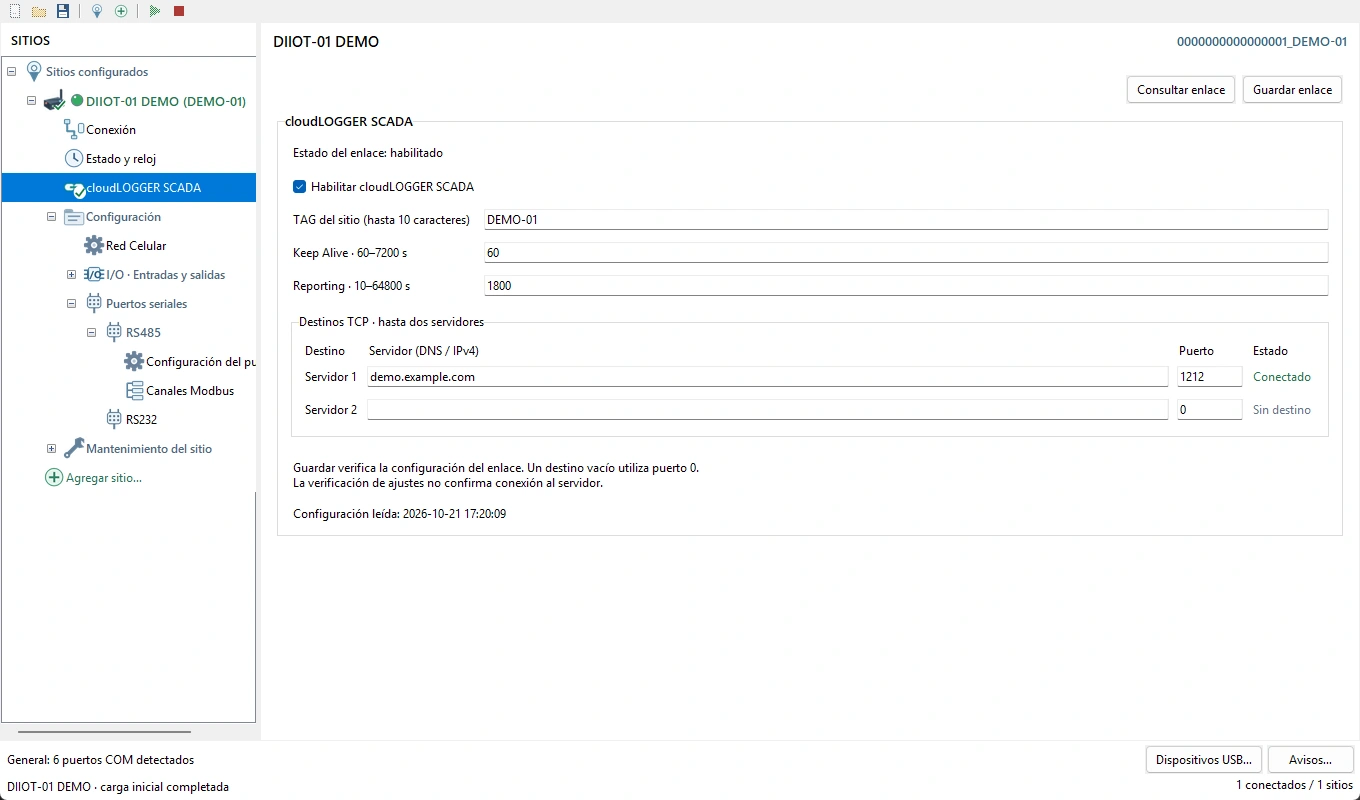
Task: Click the TAG del sitio input field
Action: (906, 219)
